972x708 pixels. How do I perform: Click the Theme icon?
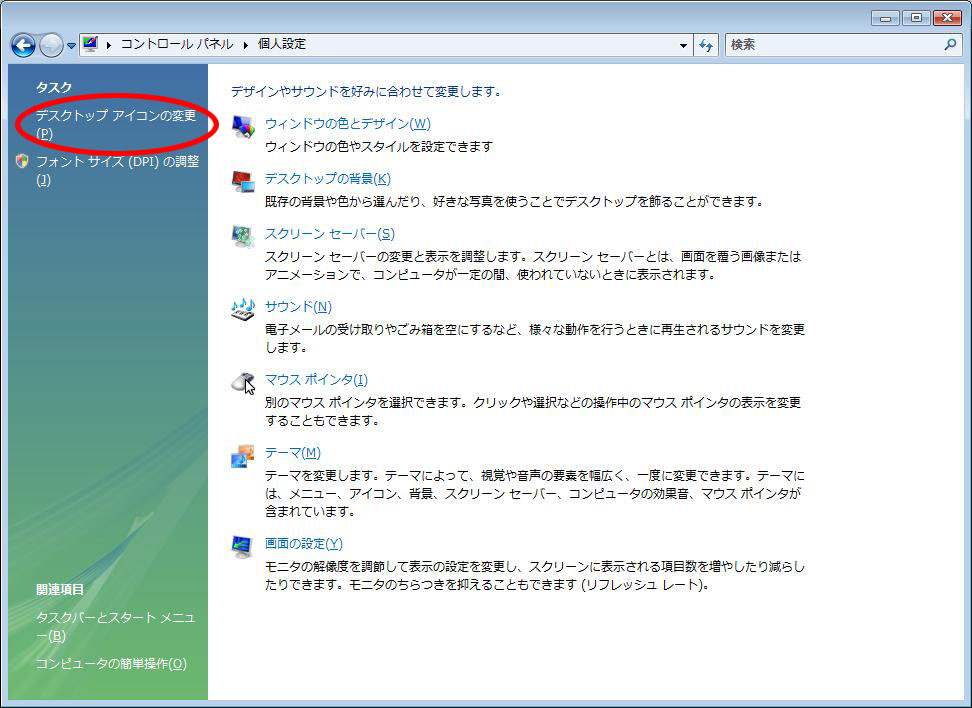click(243, 456)
